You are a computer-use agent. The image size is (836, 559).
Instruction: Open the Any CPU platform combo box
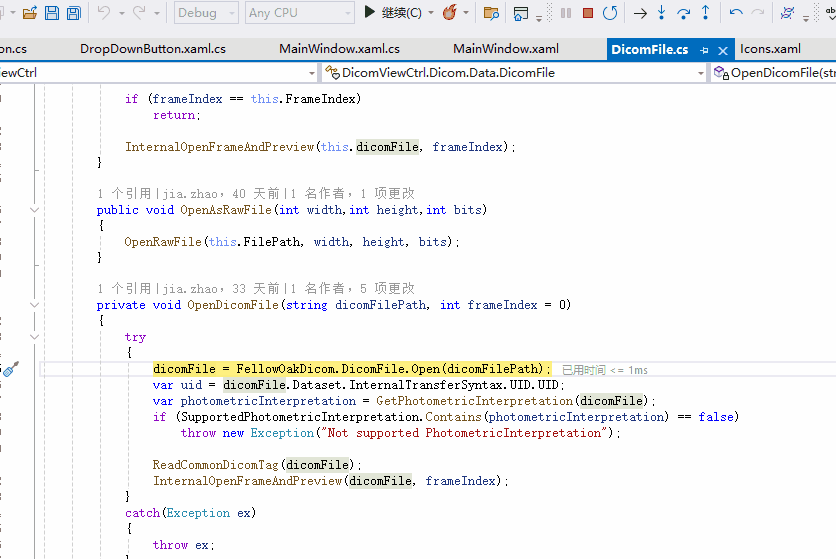[300, 13]
